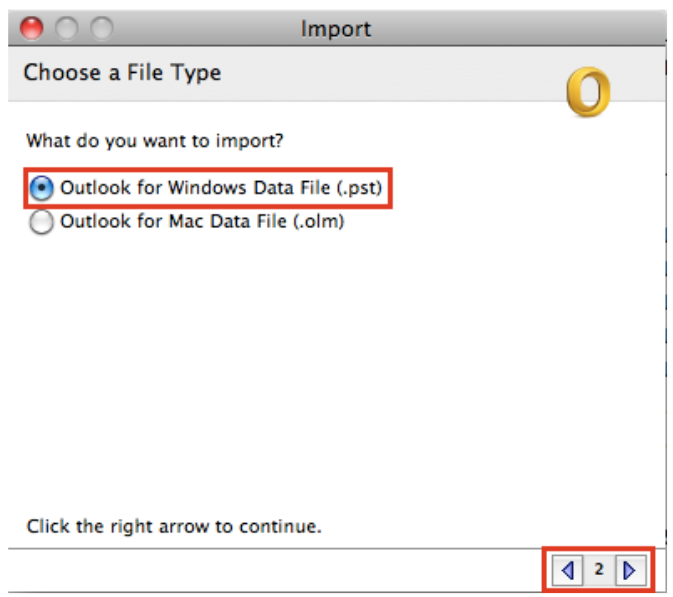Screen dimensions: 673x597
Task: Click the gold Outlook logo
Action: (588, 91)
